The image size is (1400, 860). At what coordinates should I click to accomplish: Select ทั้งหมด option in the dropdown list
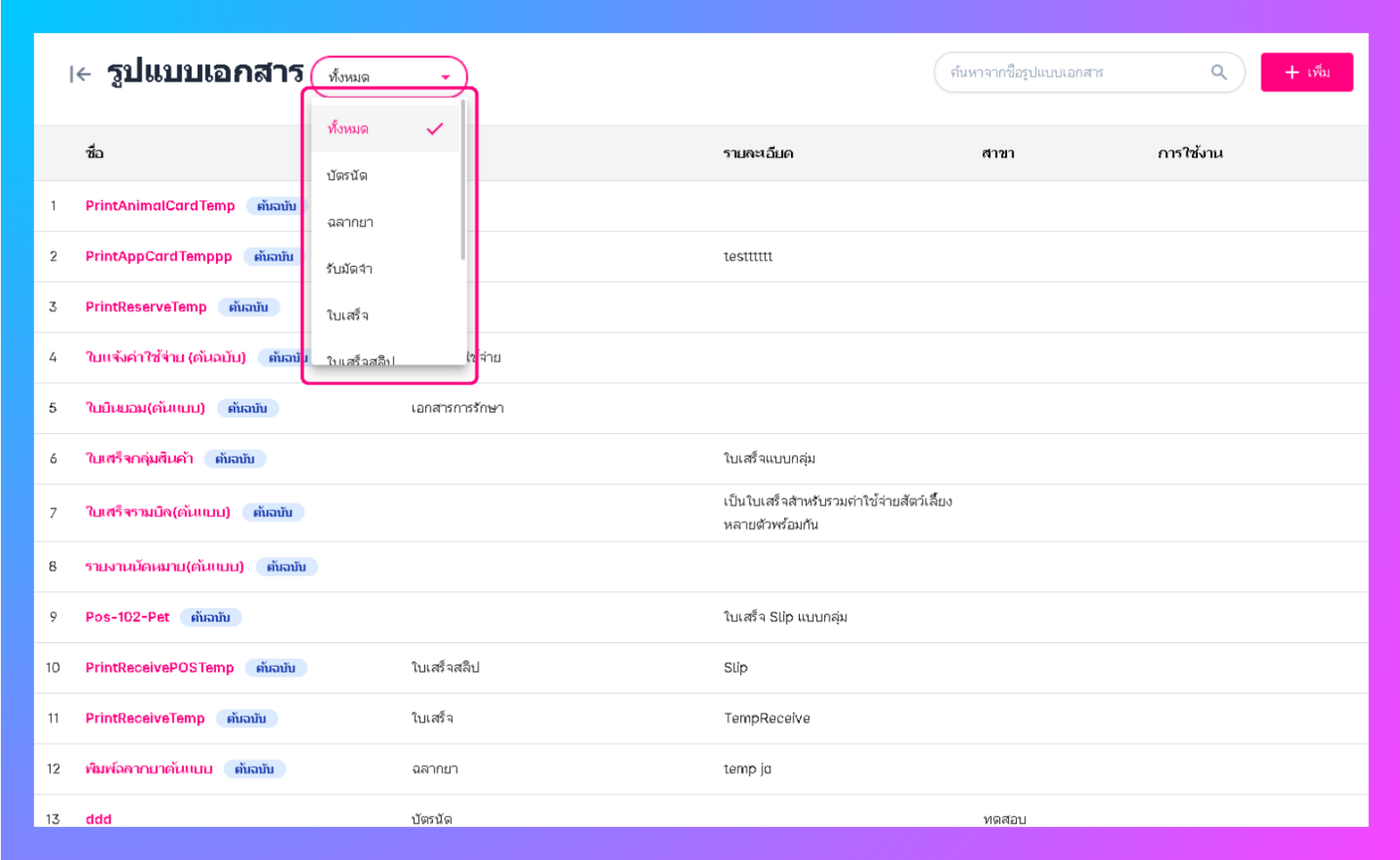click(x=386, y=129)
